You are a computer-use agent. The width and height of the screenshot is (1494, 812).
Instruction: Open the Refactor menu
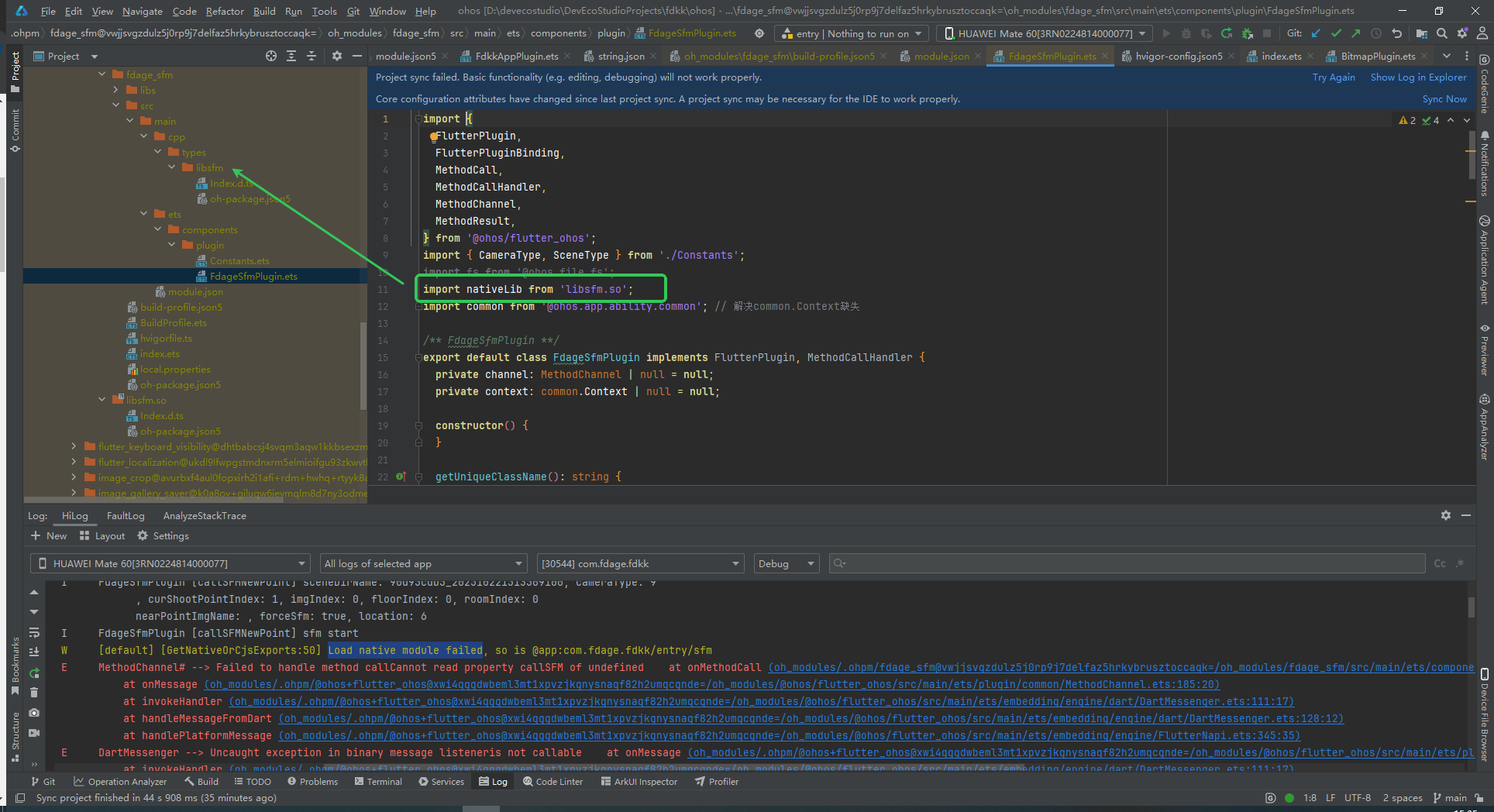click(225, 11)
